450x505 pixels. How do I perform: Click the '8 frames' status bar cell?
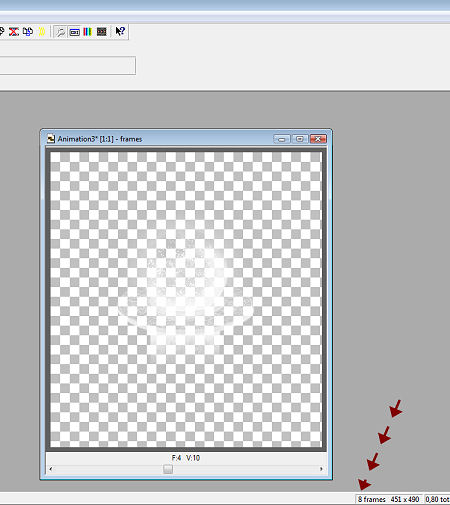coord(372,499)
